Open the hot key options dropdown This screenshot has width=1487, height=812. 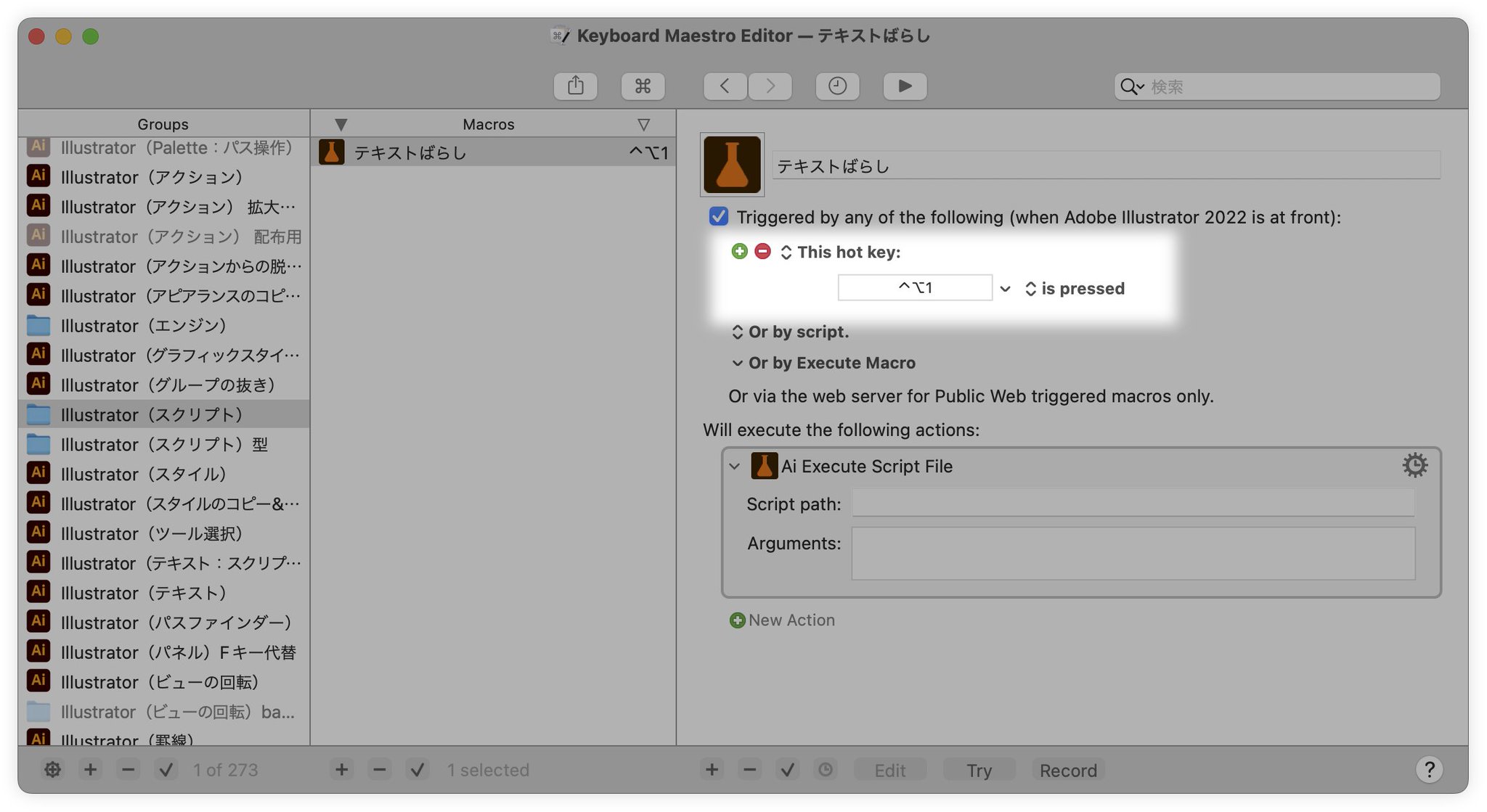click(1005, 289)
